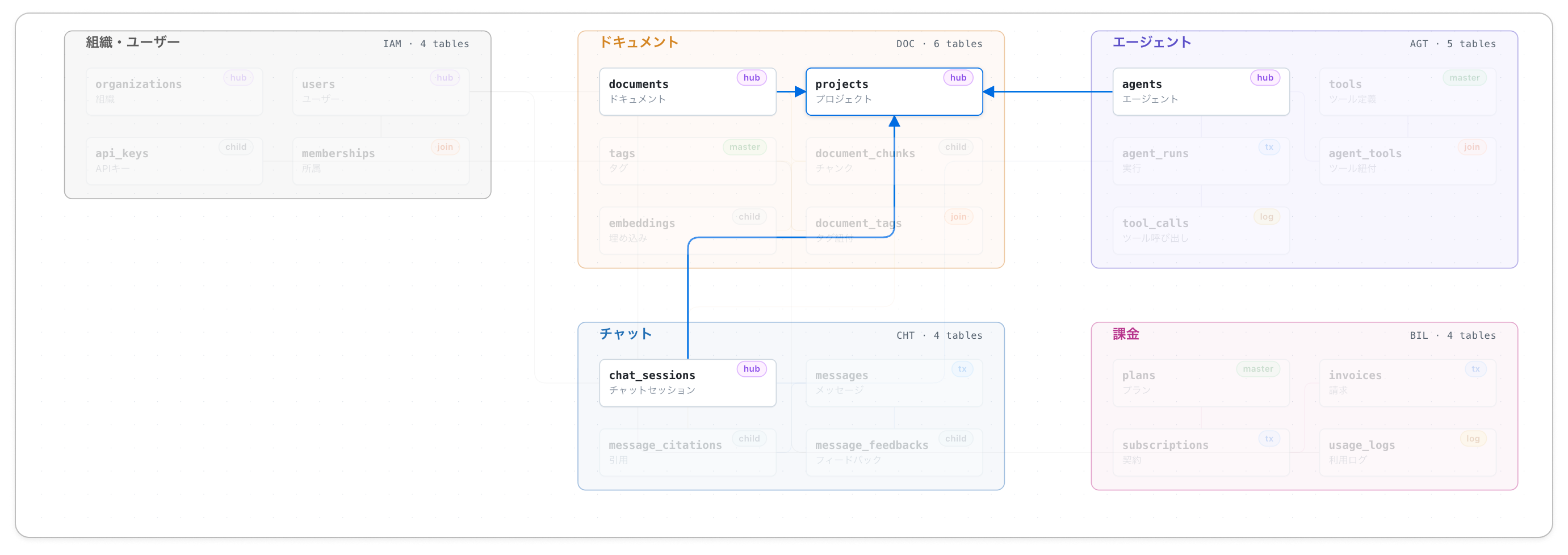
Task: Click the hub badge on users
Action: coord(445,77)
